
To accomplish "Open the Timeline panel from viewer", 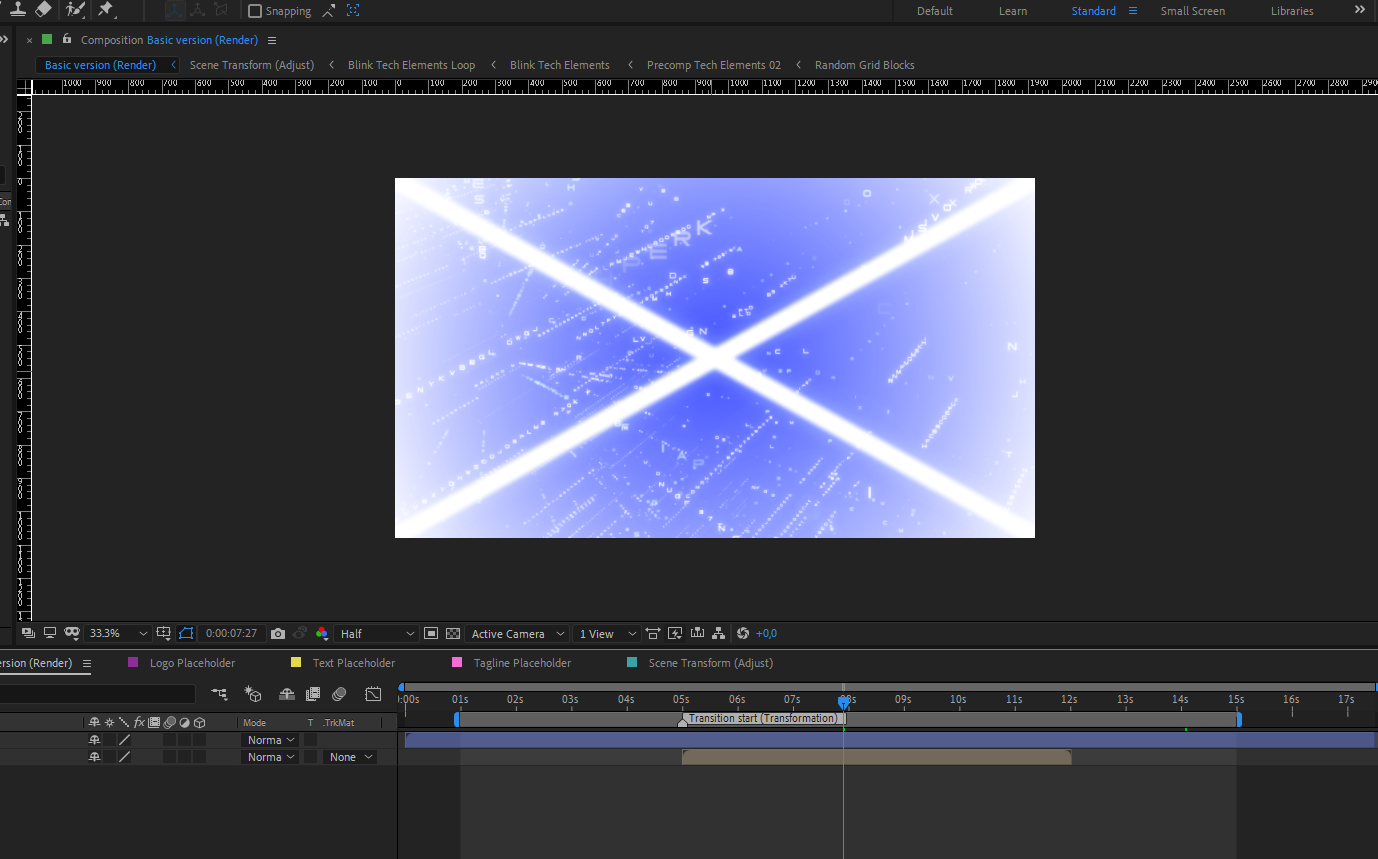I will pos(697,633).
